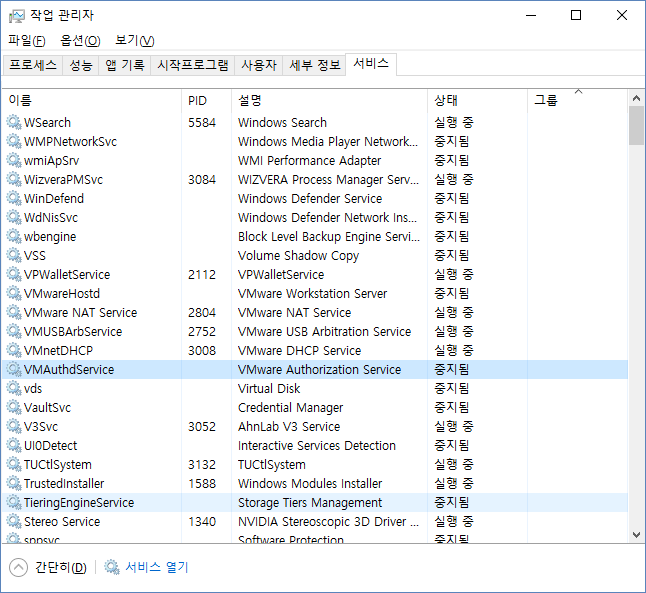Select the Storage Tiers Management description
Image resolution: width=646 pixels, height=593 pixels.
click(310, 503)
